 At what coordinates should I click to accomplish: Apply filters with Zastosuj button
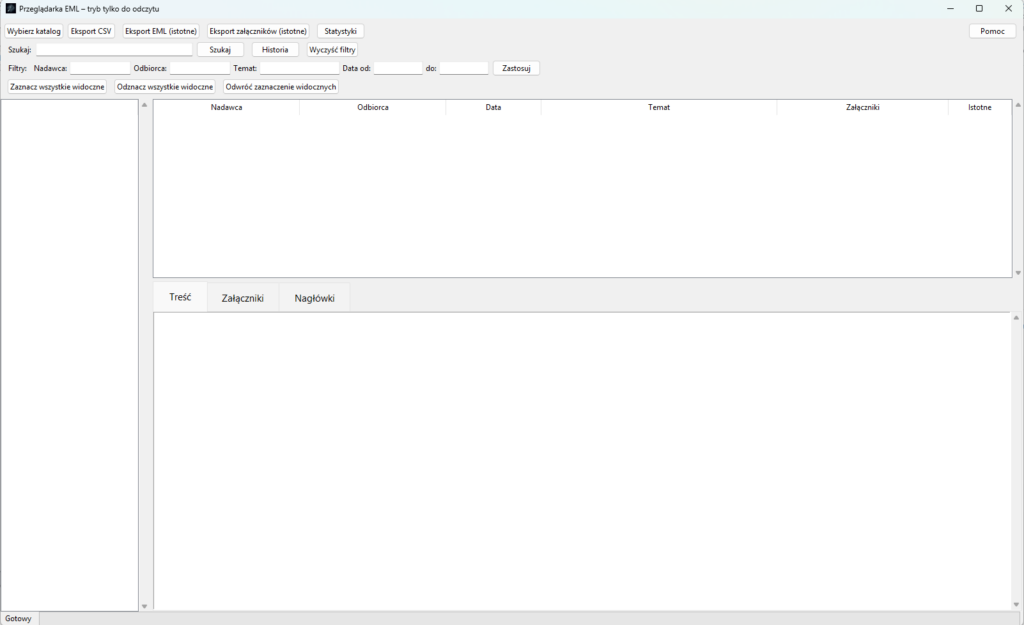pos(516,68)
